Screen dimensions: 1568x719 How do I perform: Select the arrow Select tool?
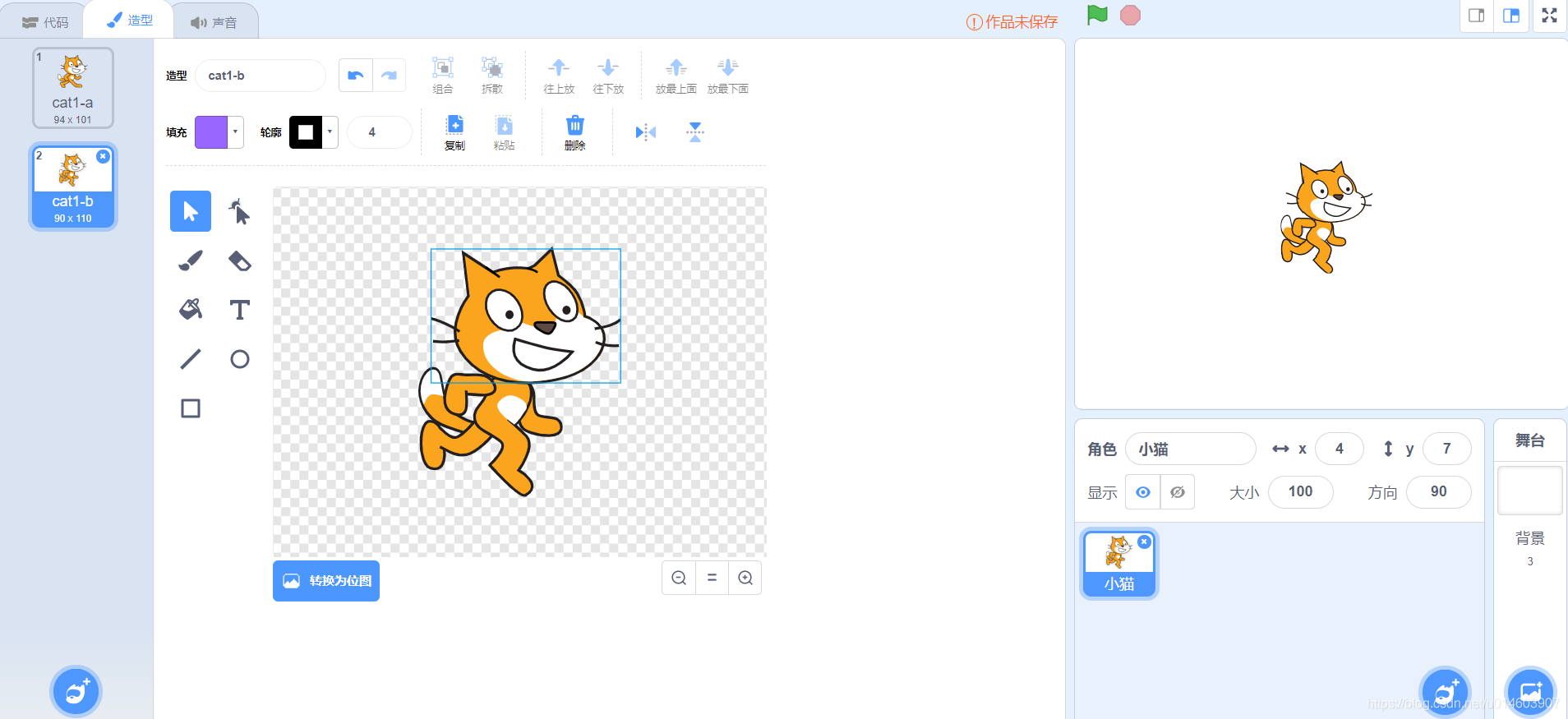coord(191,211)
